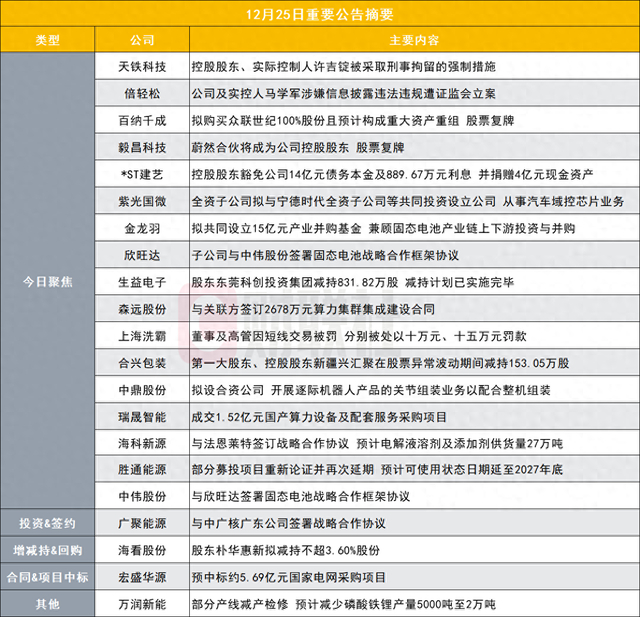Click the 与中广核广东公司签署 text
640x617 pixels.
click(x=289, y=523)
